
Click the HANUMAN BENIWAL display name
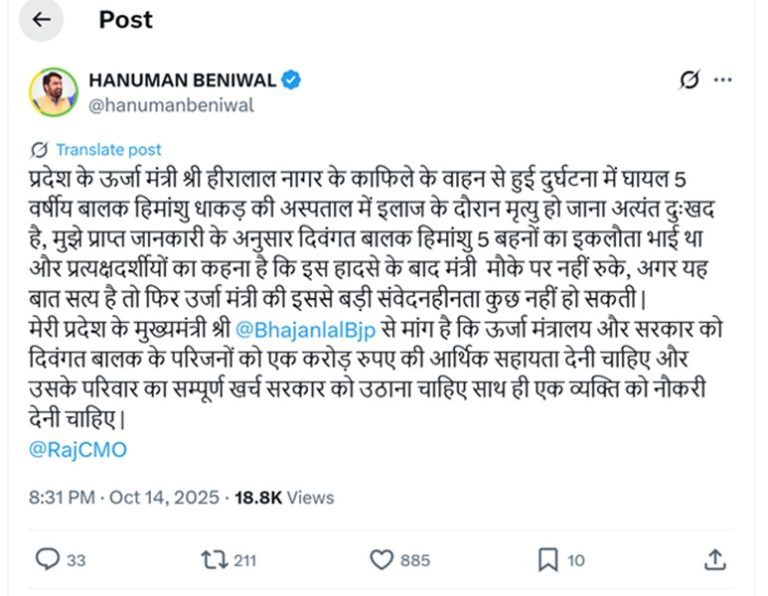[x=182, y=80]
